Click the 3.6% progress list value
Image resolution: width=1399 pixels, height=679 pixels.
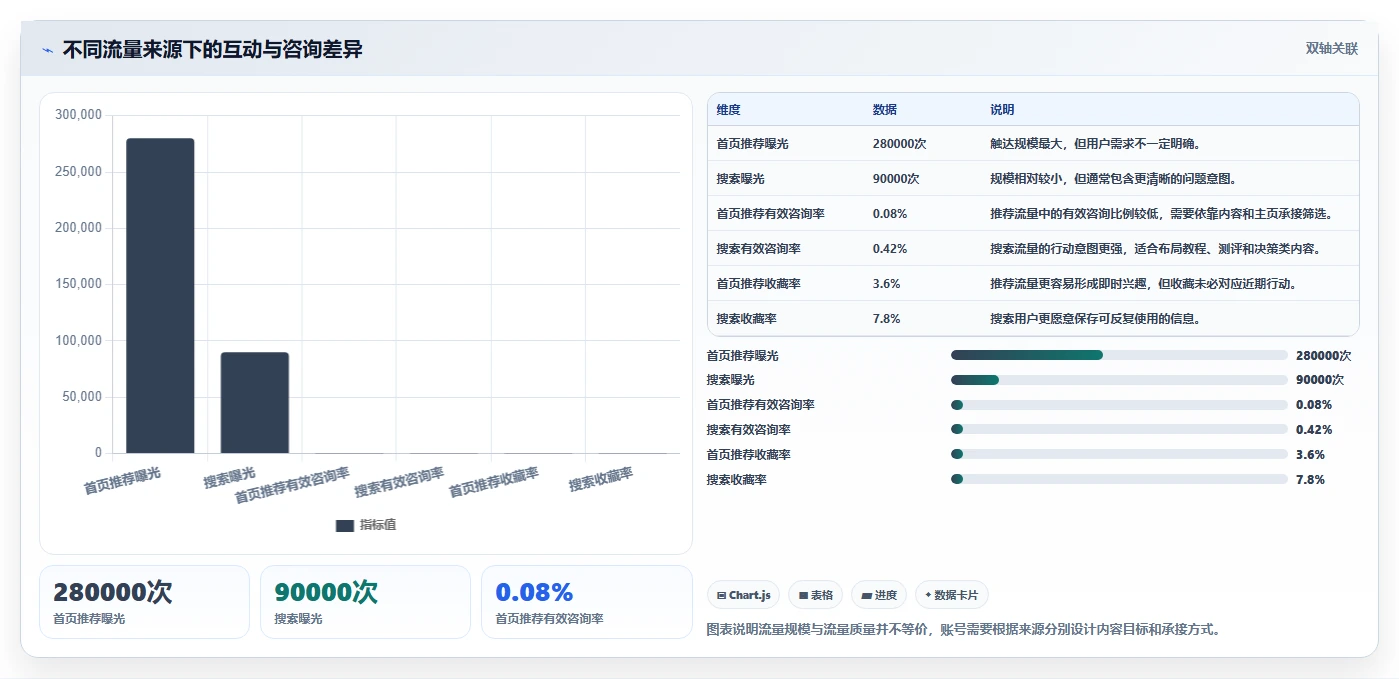point(1310,455)
